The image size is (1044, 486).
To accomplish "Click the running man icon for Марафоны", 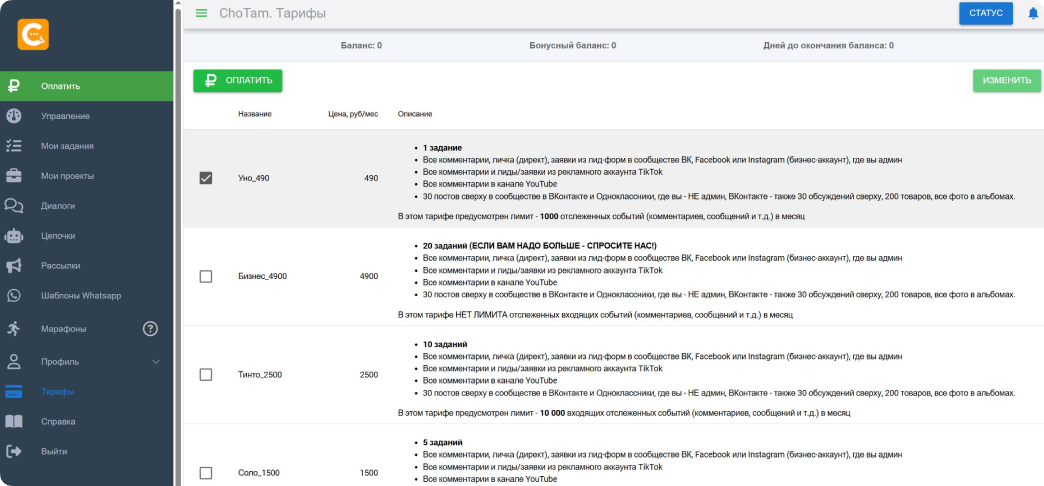I will (x=13, y=328).
